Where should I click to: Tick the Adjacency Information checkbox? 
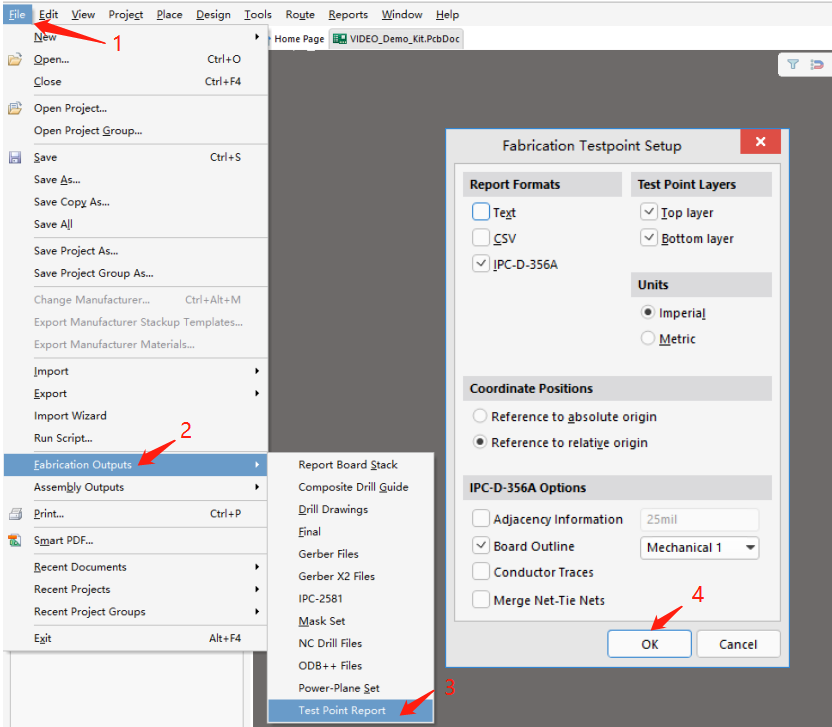[x=481, y=519]
